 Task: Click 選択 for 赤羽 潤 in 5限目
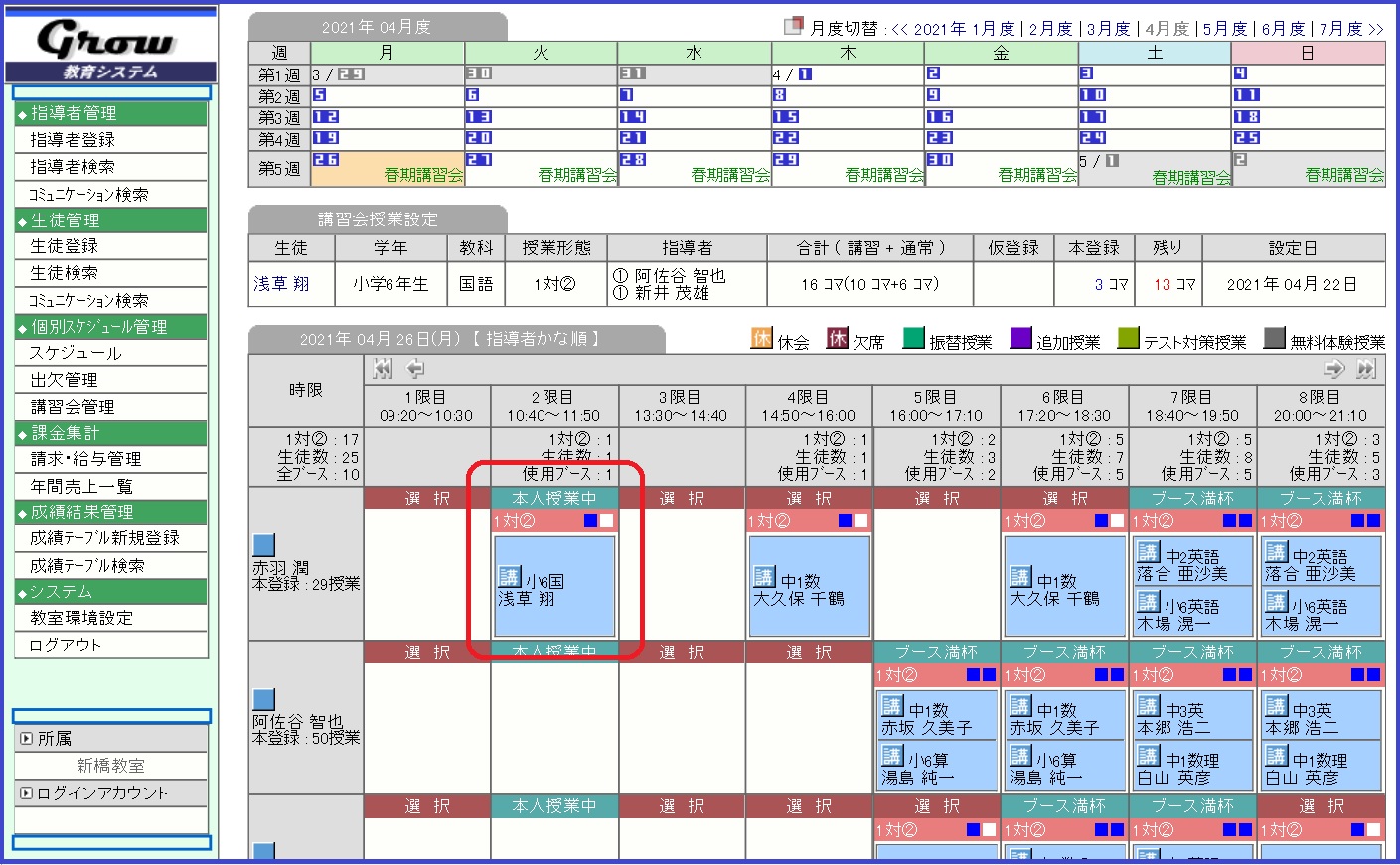coord(937,499)
